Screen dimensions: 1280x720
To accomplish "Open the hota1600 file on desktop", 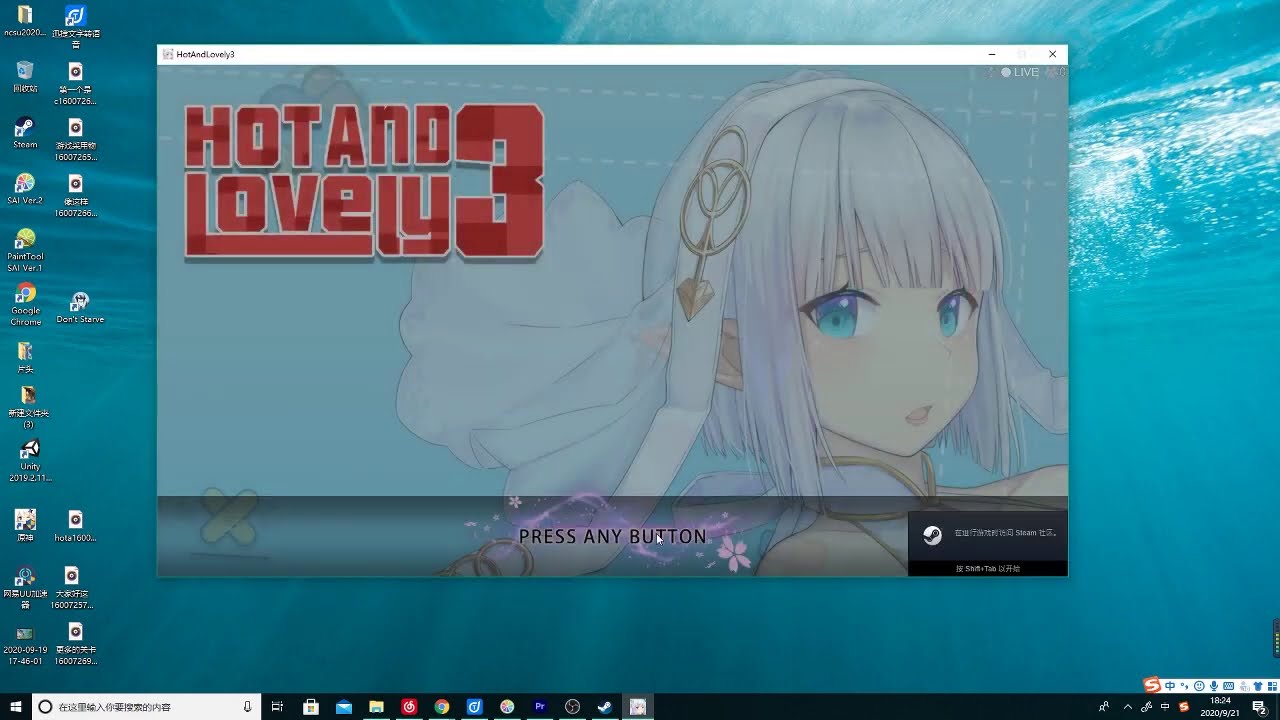I will (75, 526).
